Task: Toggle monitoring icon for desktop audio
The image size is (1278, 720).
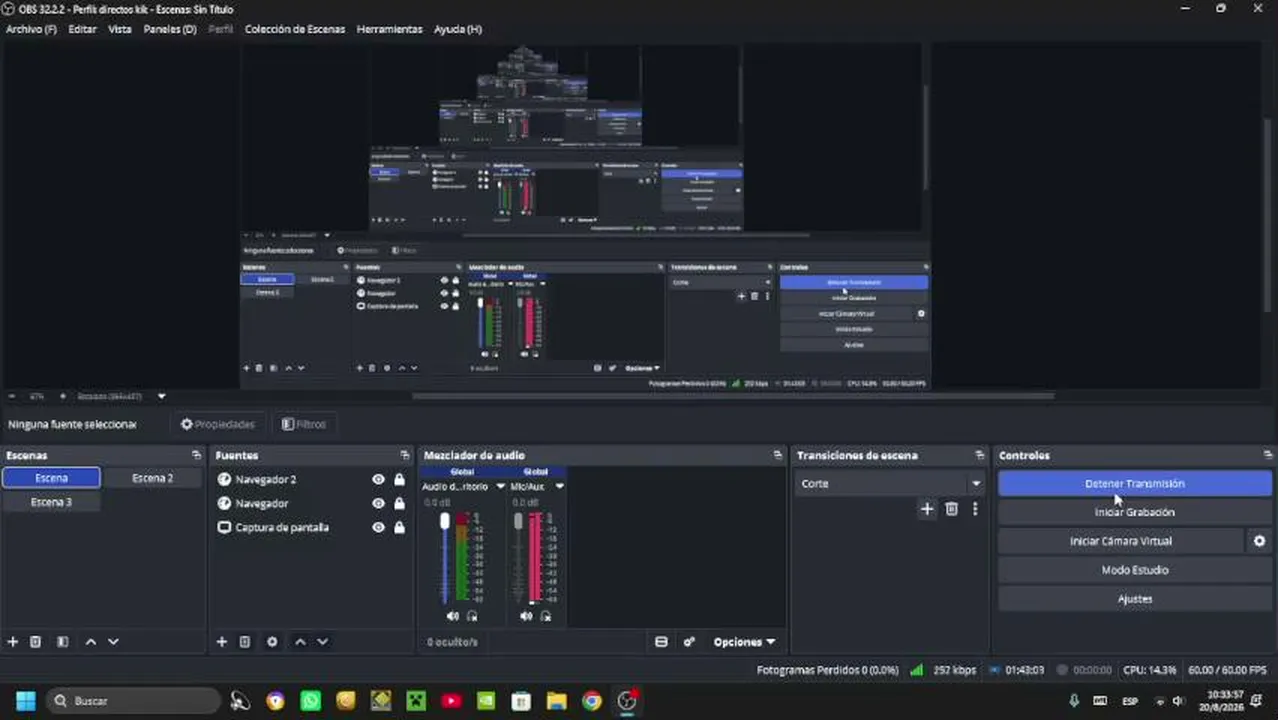Action: (x=472, y=616)
